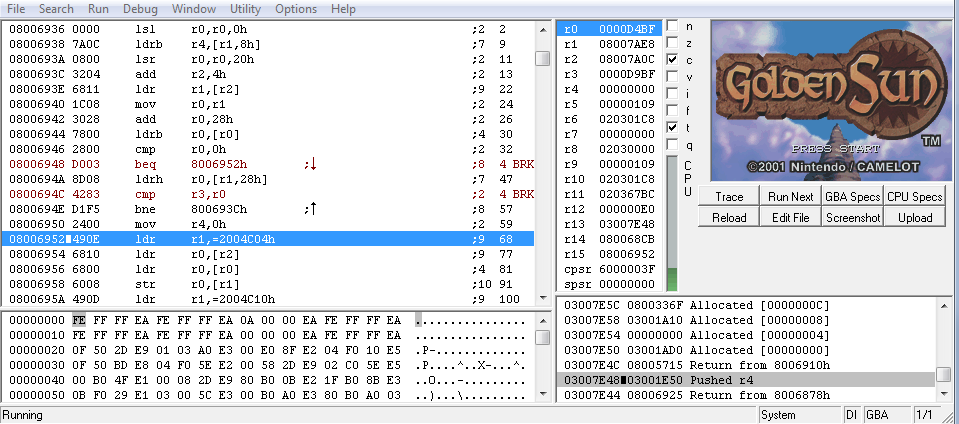Click the FE byte at hex offset 00000000

pyautogui.click(x=79, y=320)
